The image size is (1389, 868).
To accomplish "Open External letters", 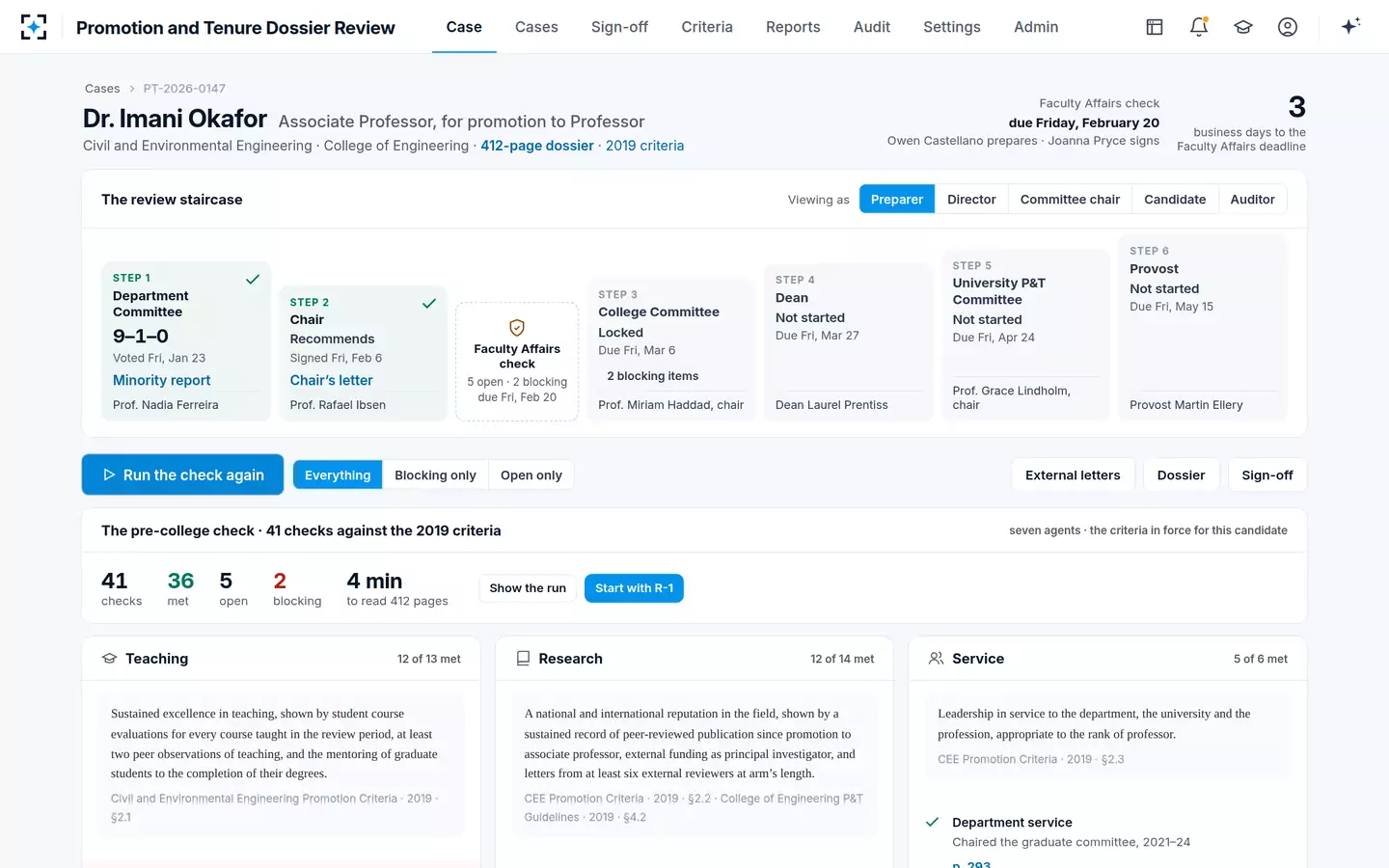I will pos(1073,475).
